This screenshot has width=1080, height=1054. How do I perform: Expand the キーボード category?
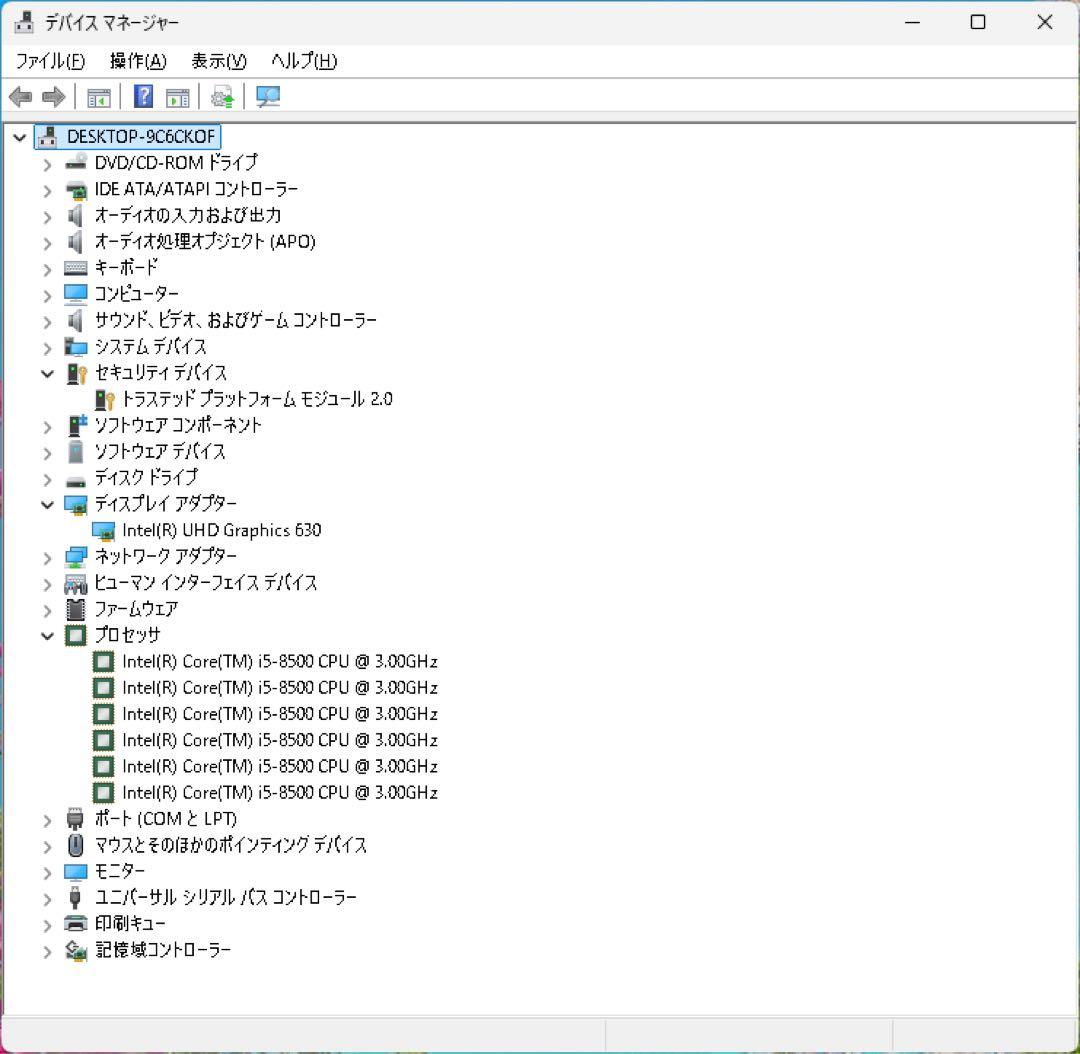tap(47, 267)
